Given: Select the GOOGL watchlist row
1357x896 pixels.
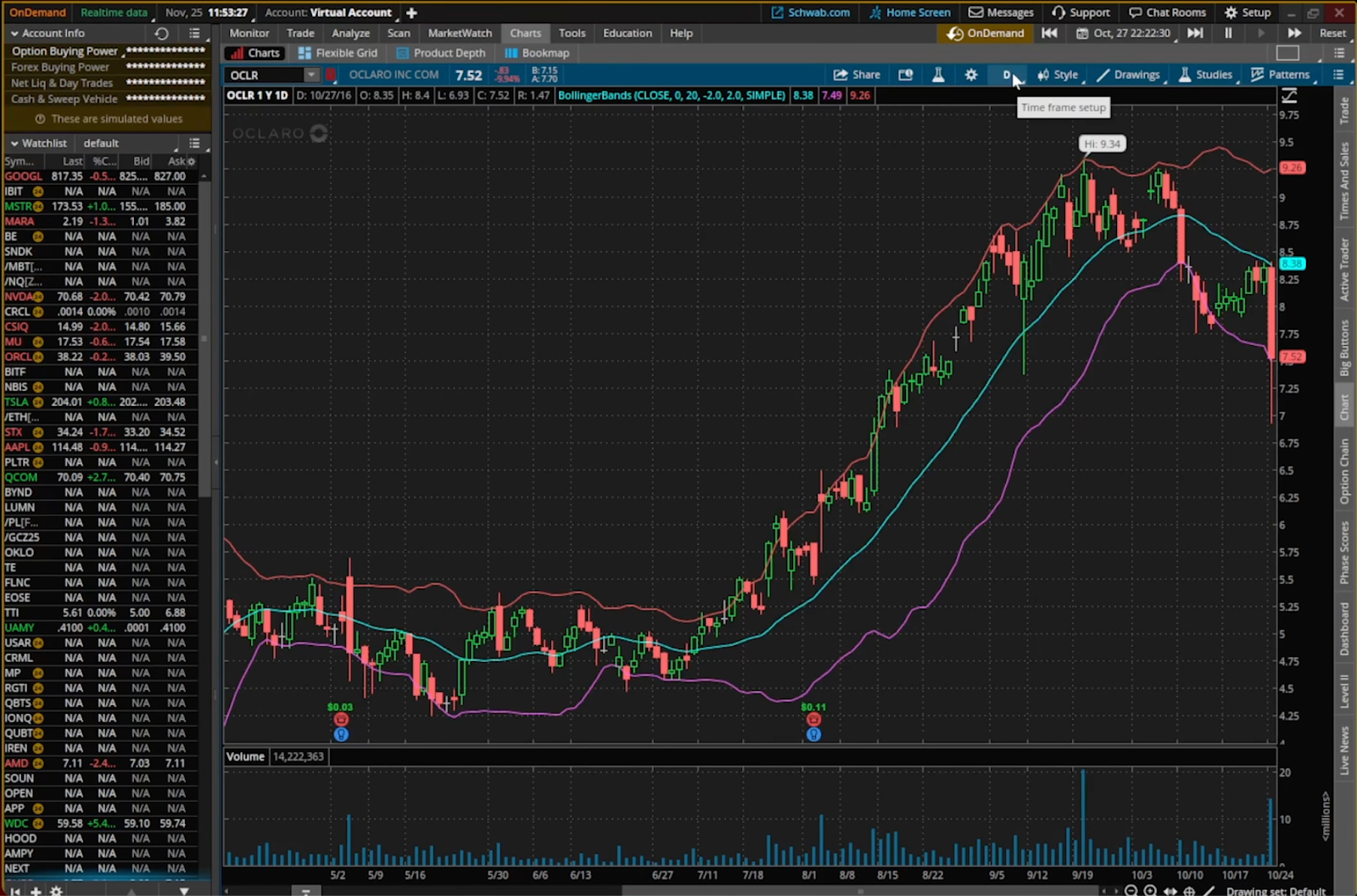Looking at the screenshot, I should [99, 176].
